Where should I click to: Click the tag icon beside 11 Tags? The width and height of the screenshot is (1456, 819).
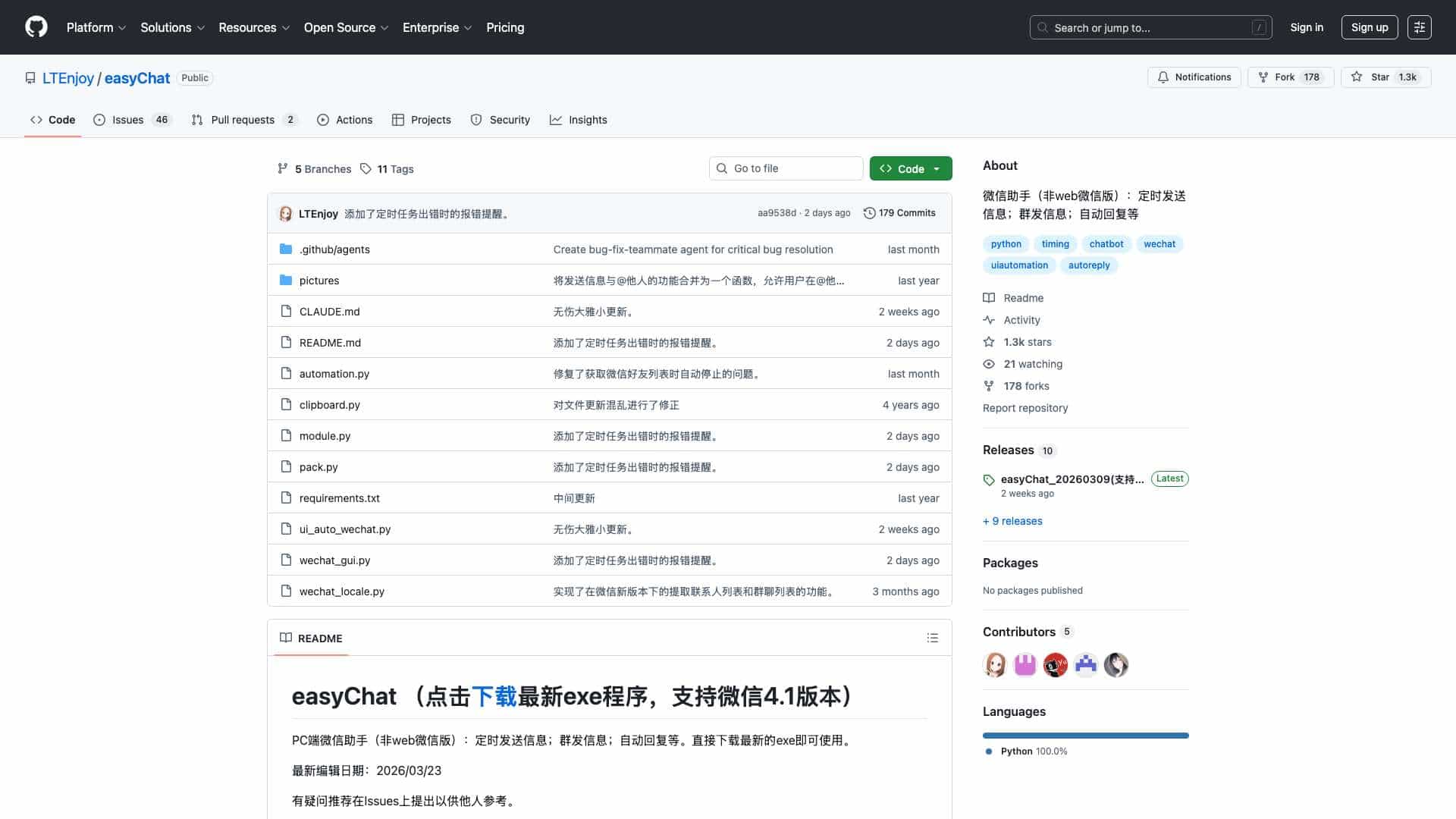pyautogui.click(x=366, y=168)
